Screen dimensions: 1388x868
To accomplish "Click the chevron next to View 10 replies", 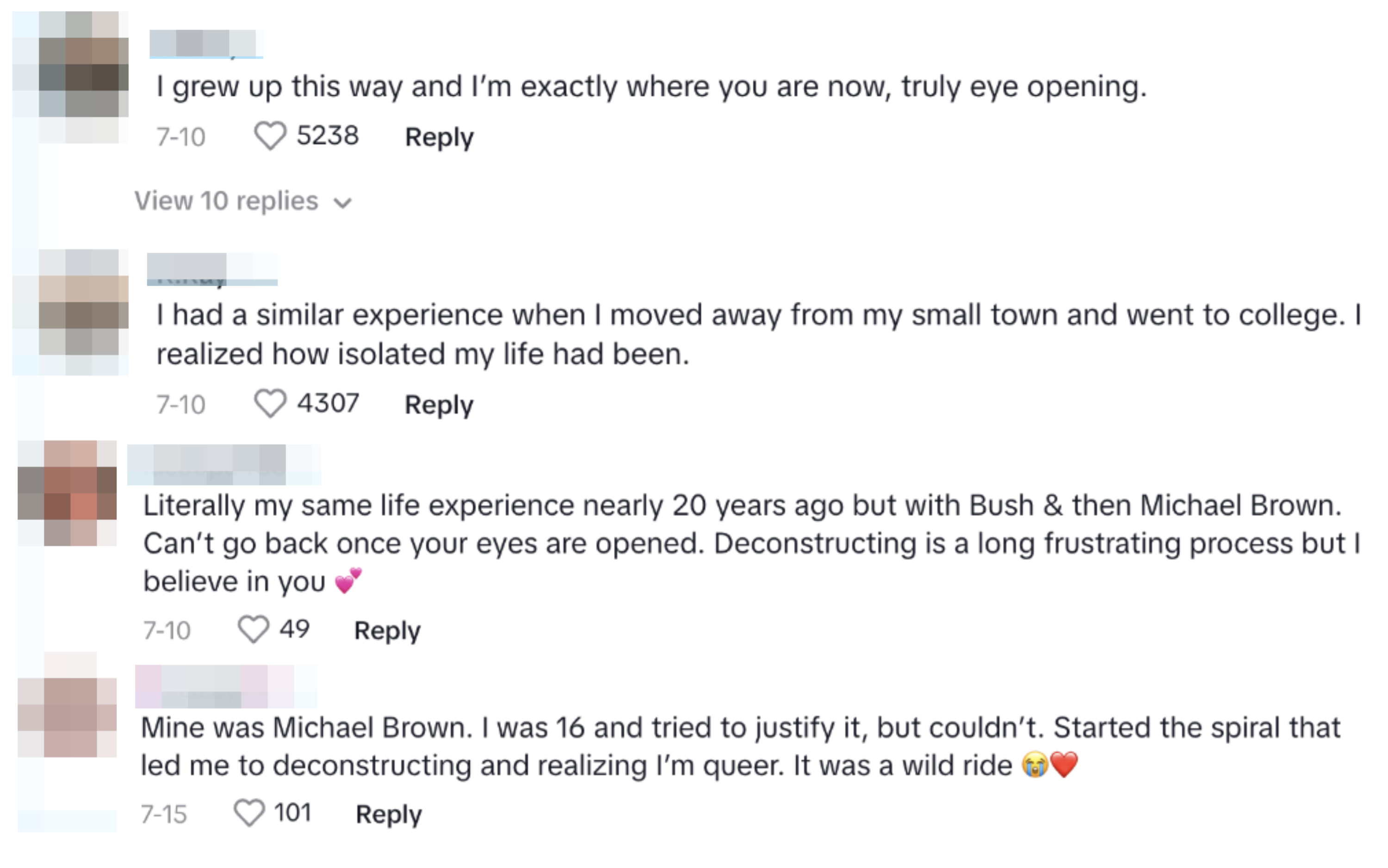I will [343, 202].
